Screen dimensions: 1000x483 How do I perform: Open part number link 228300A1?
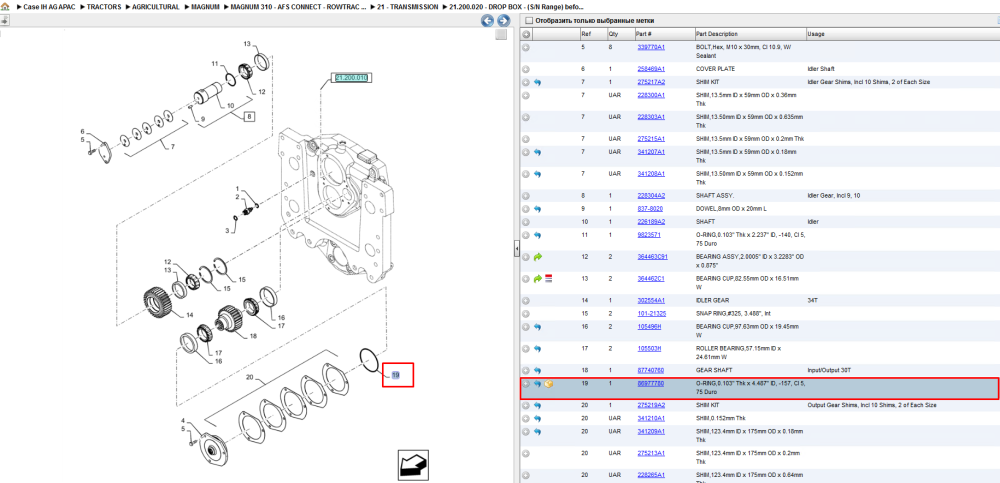(651, 95)
